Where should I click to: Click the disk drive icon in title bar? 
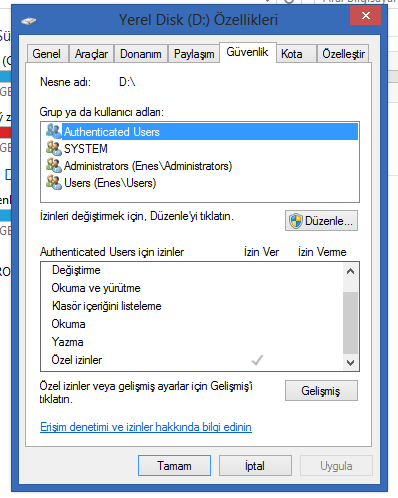pyautogui.click(x=29, y=21)
